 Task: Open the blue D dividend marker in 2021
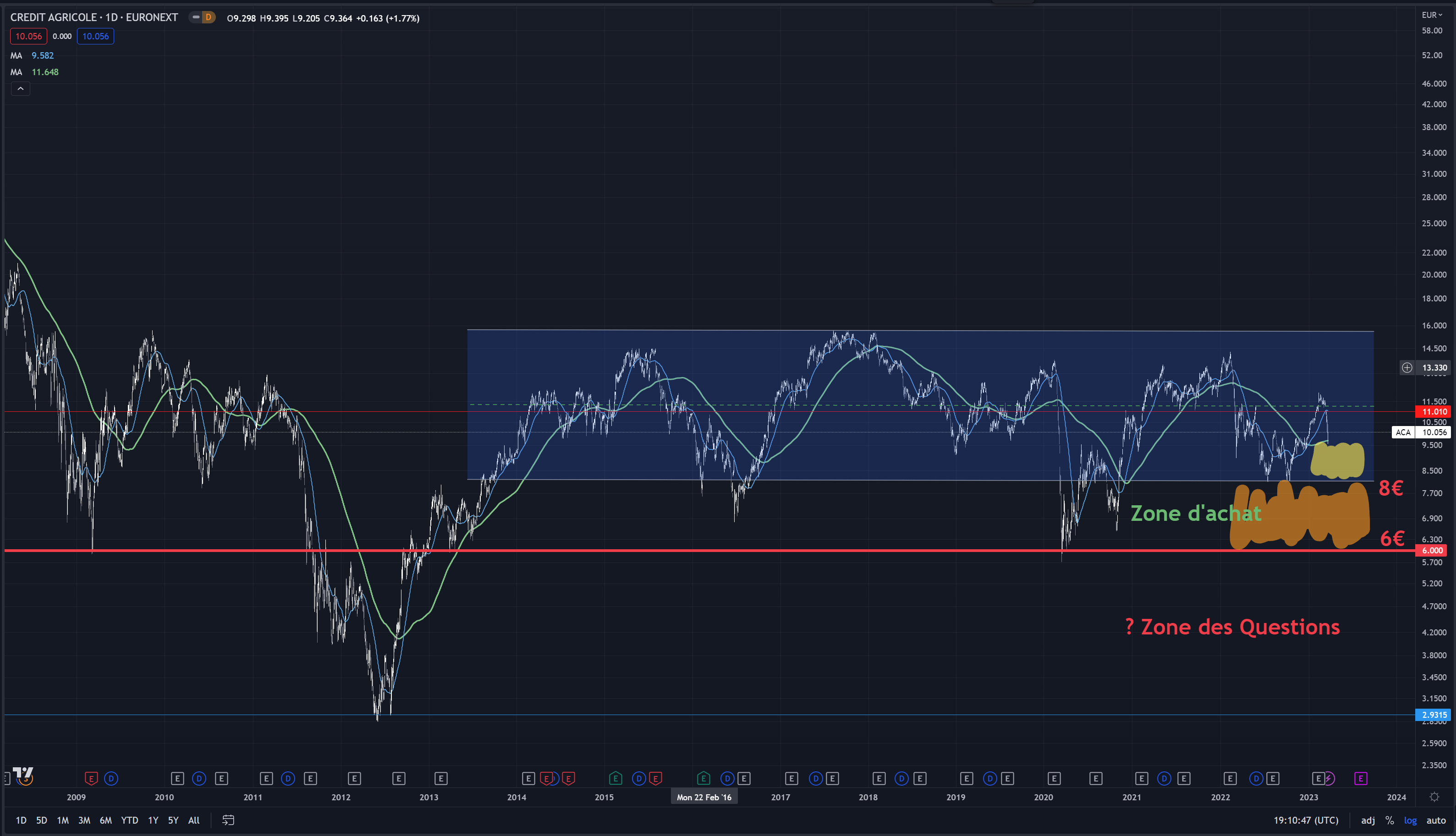click(x=1164, y=779)
